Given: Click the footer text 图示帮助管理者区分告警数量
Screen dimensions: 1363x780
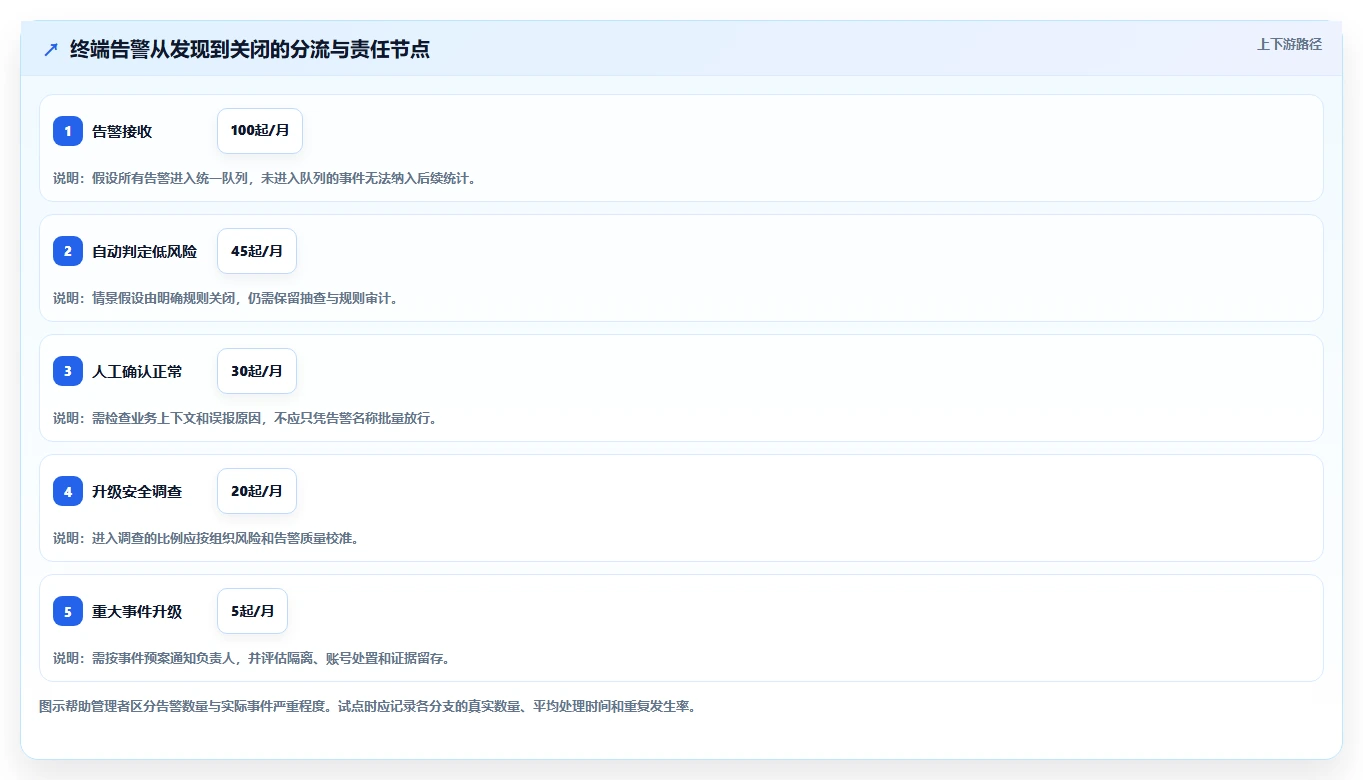Looking at the screenshot, I should (x=367, y=706).
